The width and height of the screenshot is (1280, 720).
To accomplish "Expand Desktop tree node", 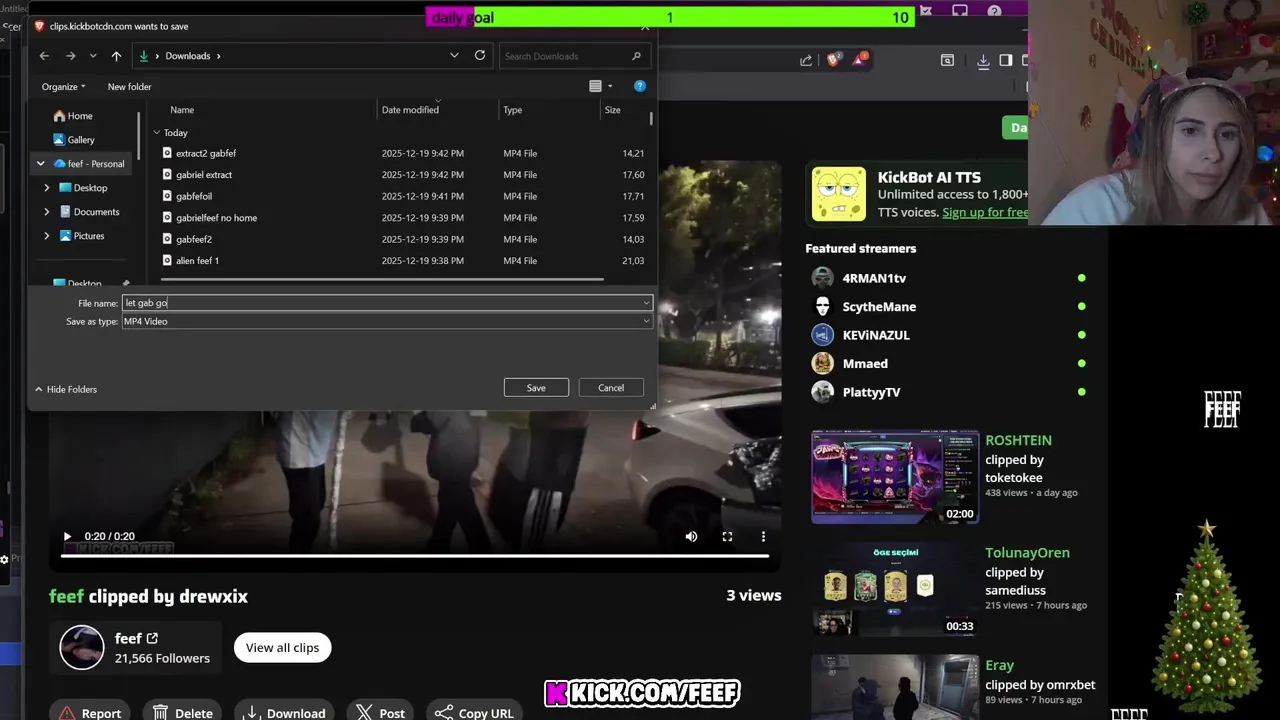I will pyautogui.click(x=46, y=188).
